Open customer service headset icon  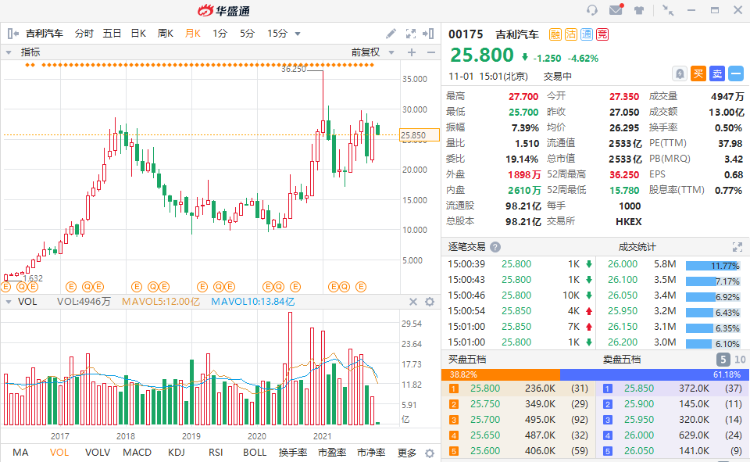[x=592, y=10]
